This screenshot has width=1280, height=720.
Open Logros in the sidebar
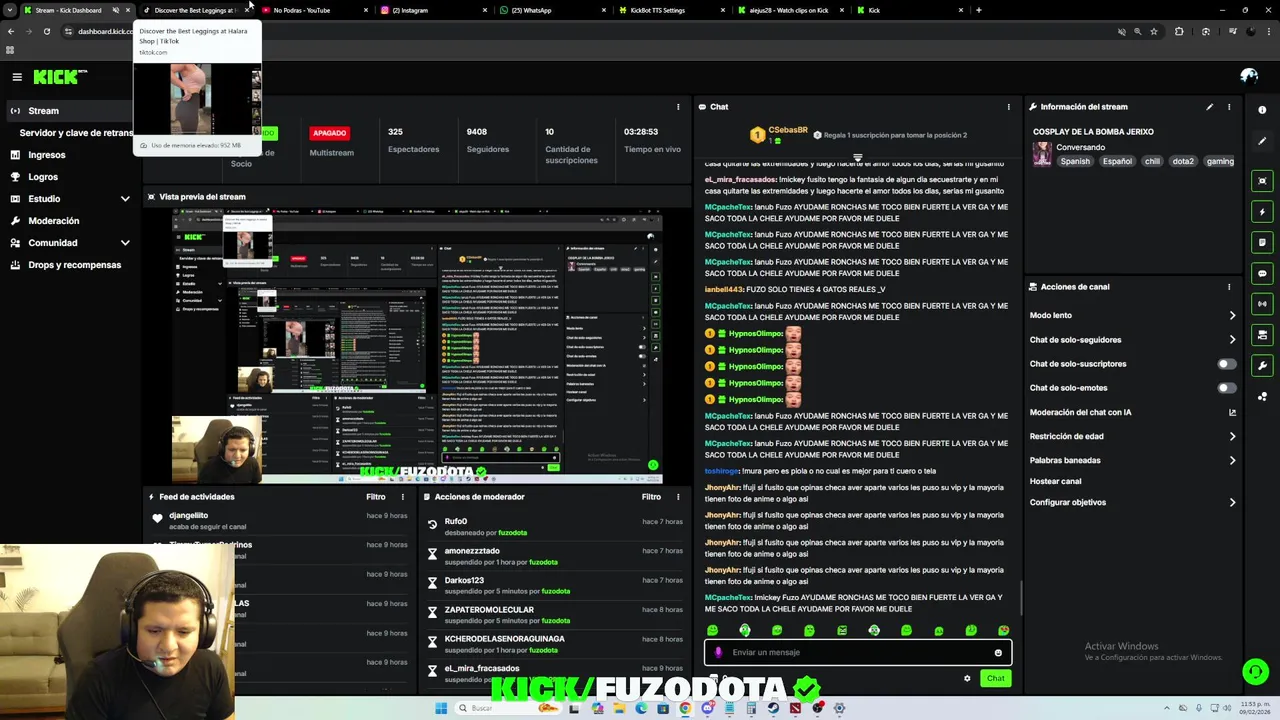click(43, 177)
